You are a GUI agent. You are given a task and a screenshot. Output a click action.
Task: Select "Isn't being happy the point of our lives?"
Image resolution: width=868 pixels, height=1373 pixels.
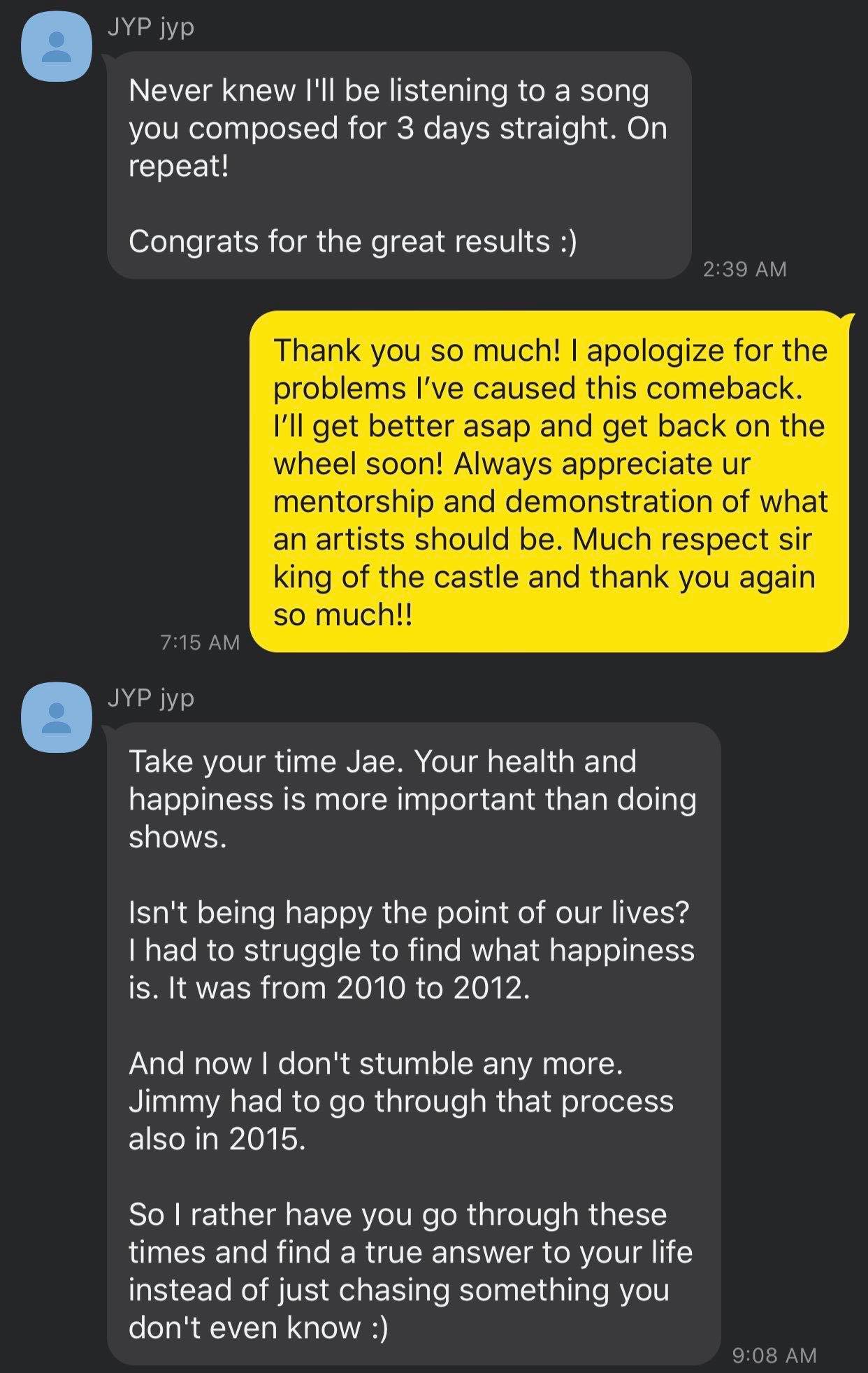409,912
